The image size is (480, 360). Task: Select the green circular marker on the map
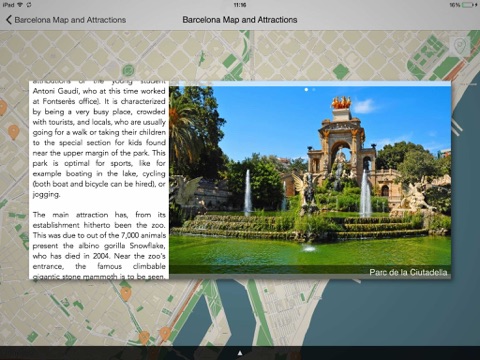click(128, 70)
